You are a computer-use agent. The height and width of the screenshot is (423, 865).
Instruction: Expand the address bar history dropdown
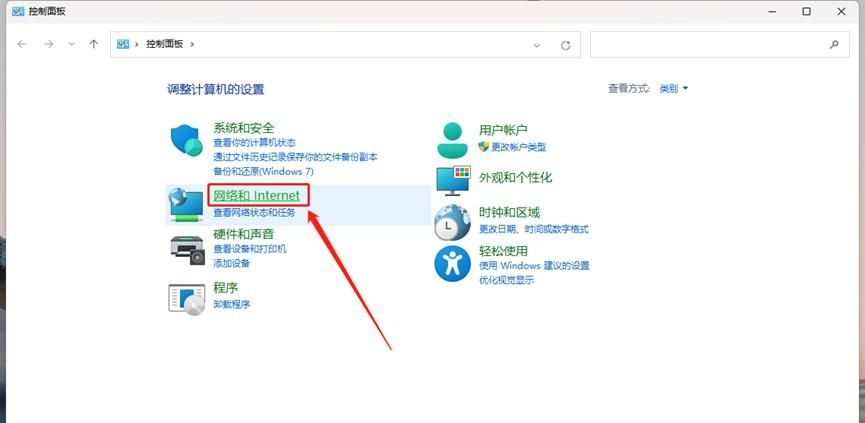click(x=537, y=45)
